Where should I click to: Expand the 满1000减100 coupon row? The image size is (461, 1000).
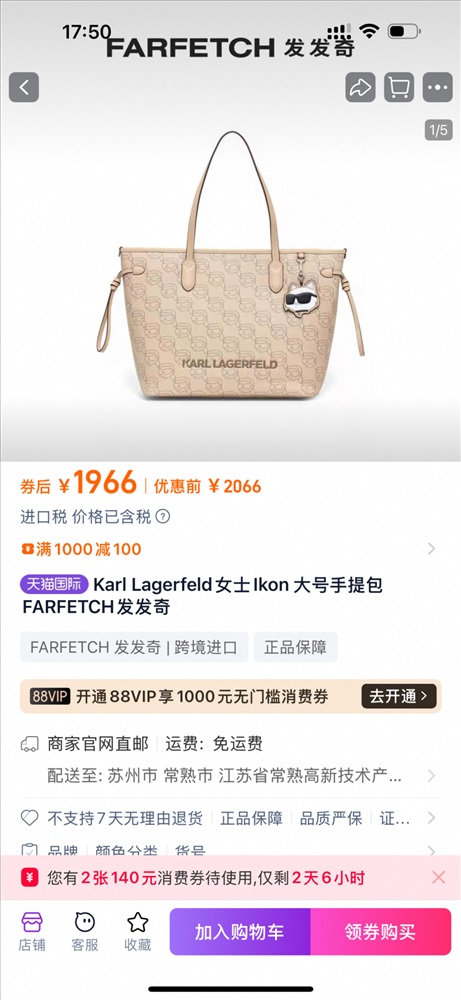point(230,549)
